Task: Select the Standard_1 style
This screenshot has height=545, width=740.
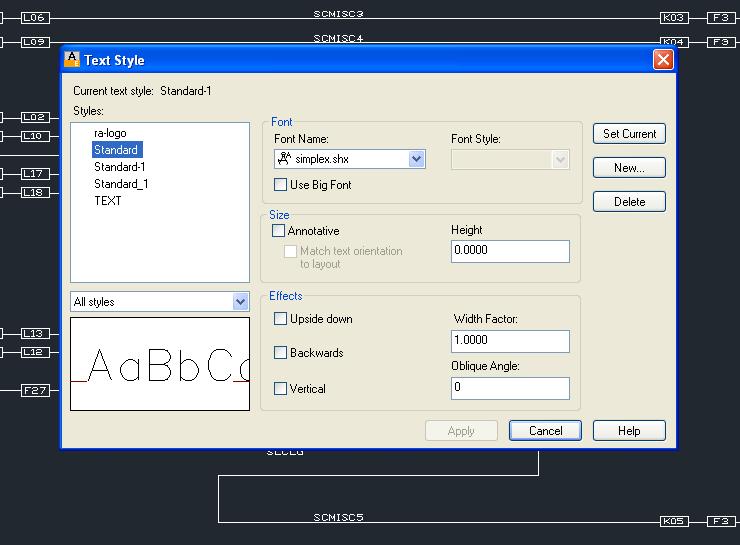Action: click(121, 184)
